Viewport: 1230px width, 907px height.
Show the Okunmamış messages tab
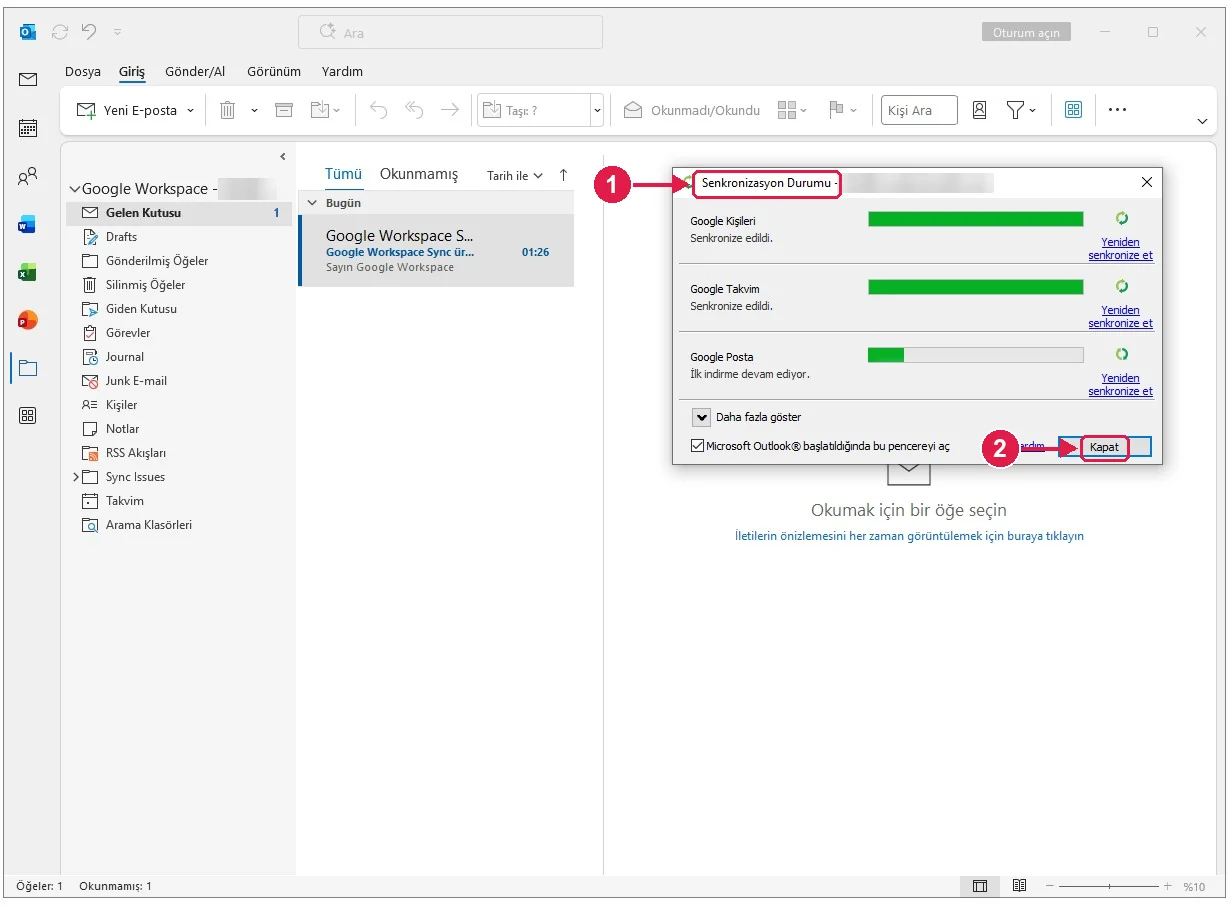pyautogui.click(x=419, y=174)
